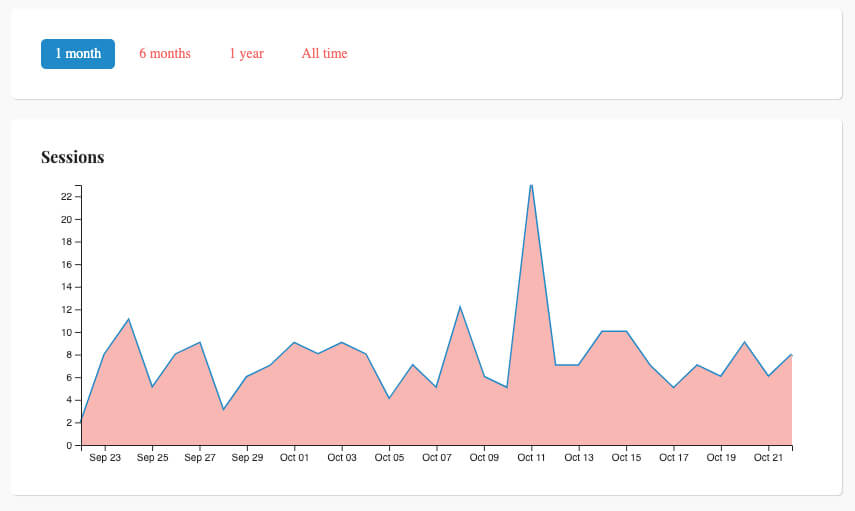Viewport: 855px width, 511px height.
Task: Click the Sep 29 x-axis label
Action: click(x=247, y=458)
